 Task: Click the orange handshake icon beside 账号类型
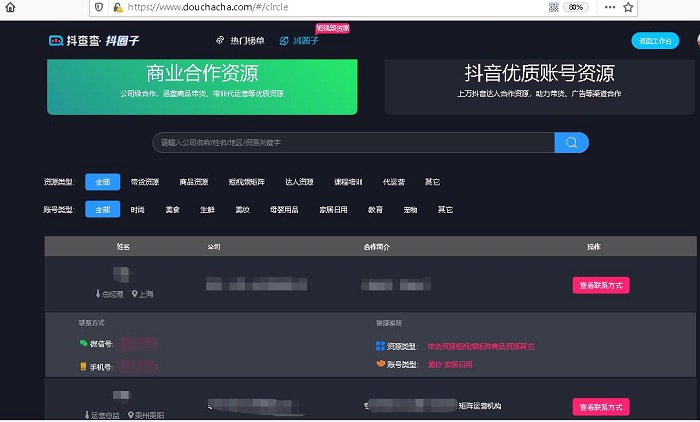pyautogui.click(x=380, y=364)
